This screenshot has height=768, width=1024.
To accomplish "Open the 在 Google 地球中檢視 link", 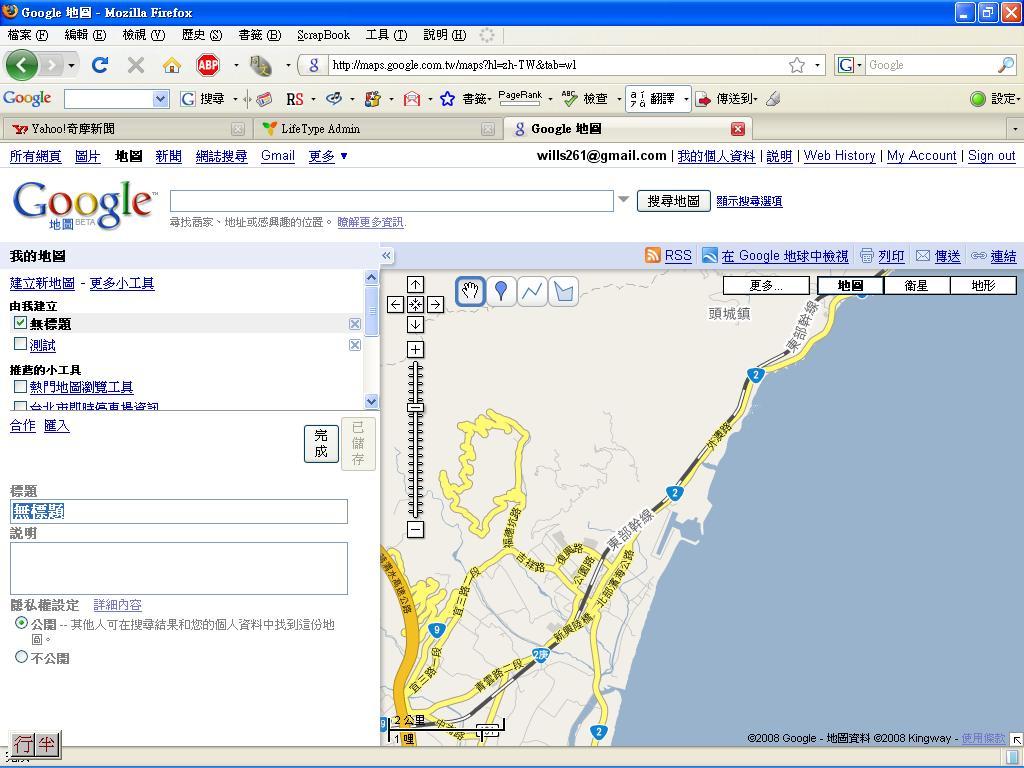I will [x=784, y=256].
